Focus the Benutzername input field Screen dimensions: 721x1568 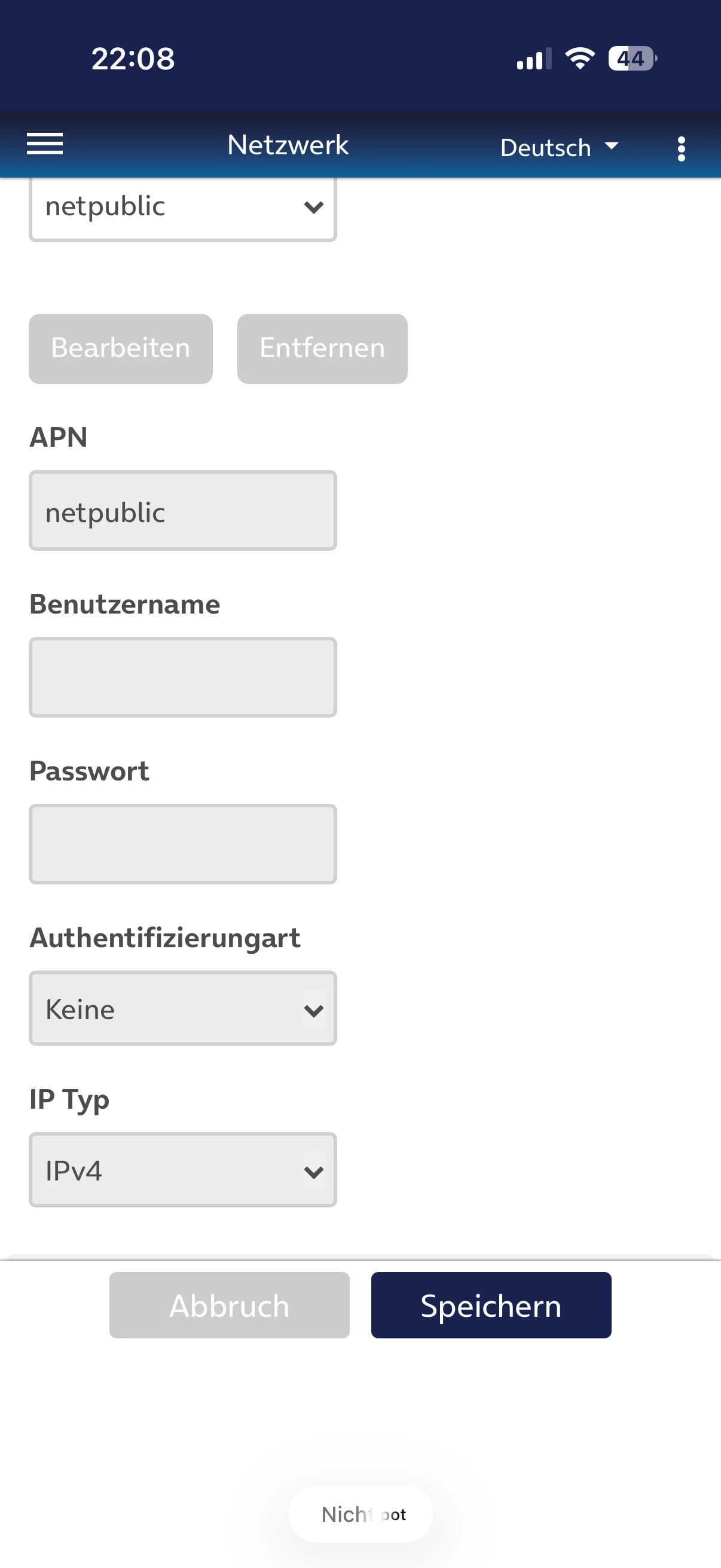click(182, 677)
